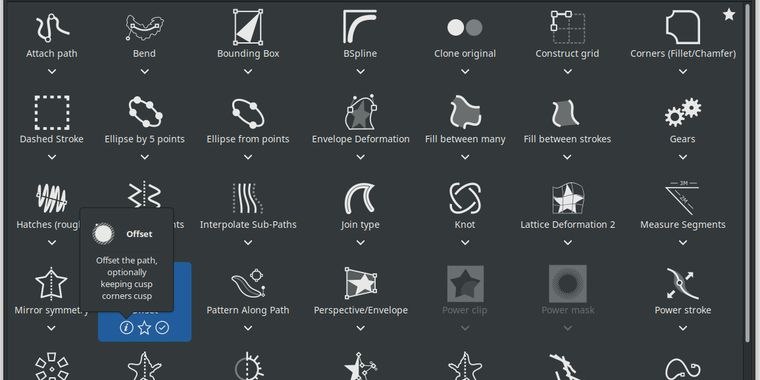Screen dimensions: 760x380
Task: Toggle the favorites star at top right
Action: (729, 15)
